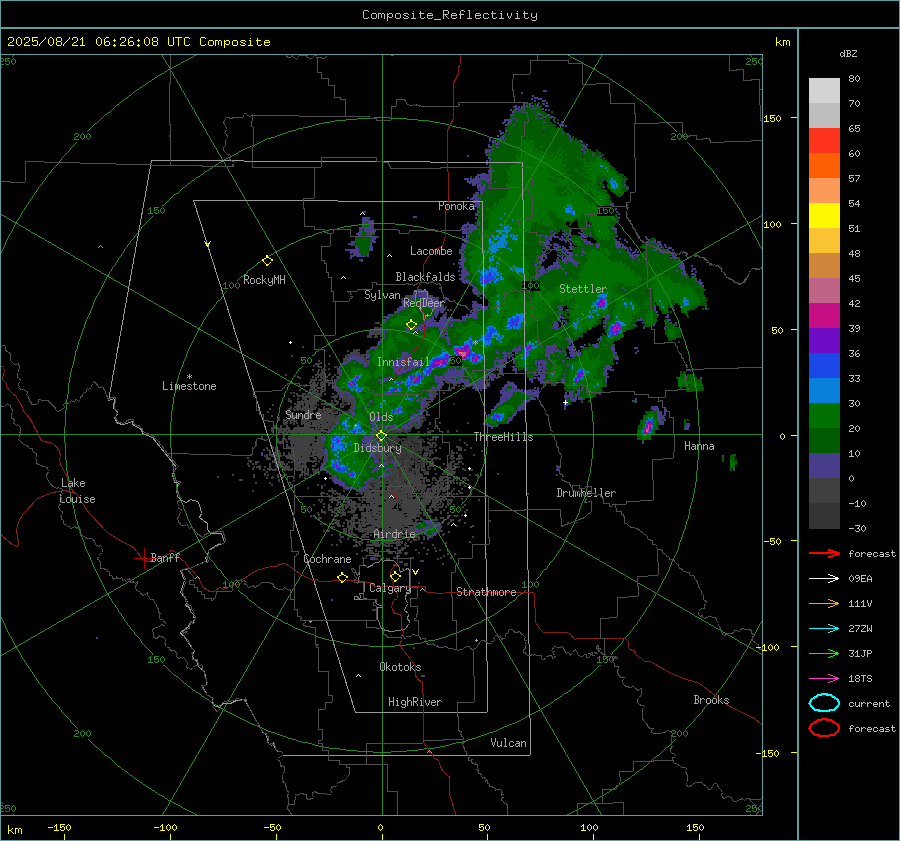Image resolution: width=900 pixels, height=841 pixels.
Task: Pick the orange 57–60 dBZ color swatch
Action: coord(824,166)
